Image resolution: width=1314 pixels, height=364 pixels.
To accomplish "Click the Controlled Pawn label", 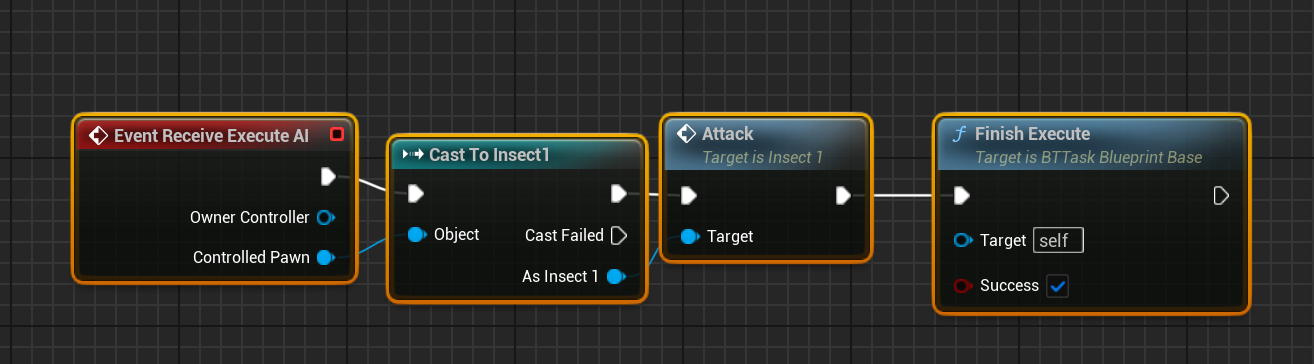I will click(252, 258).
